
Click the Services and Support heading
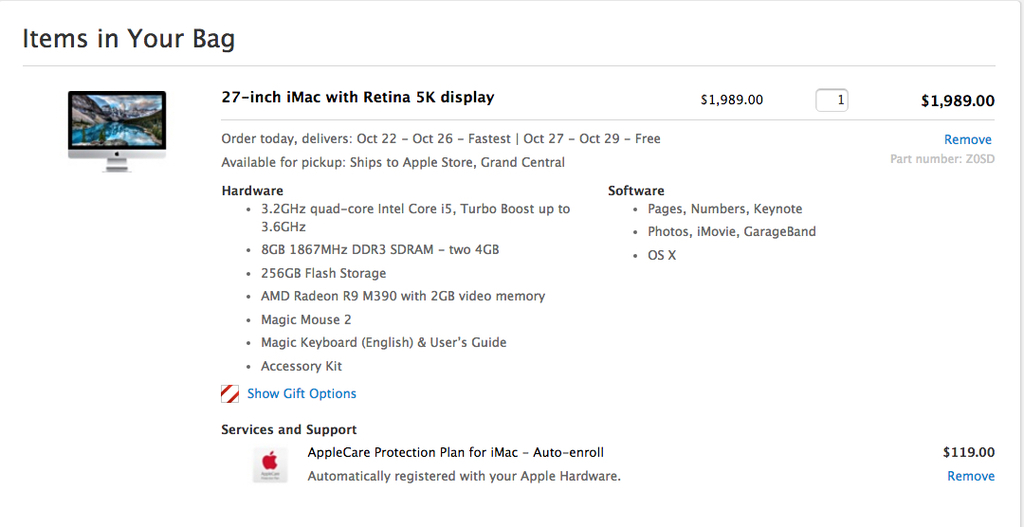tap(289, 430)
